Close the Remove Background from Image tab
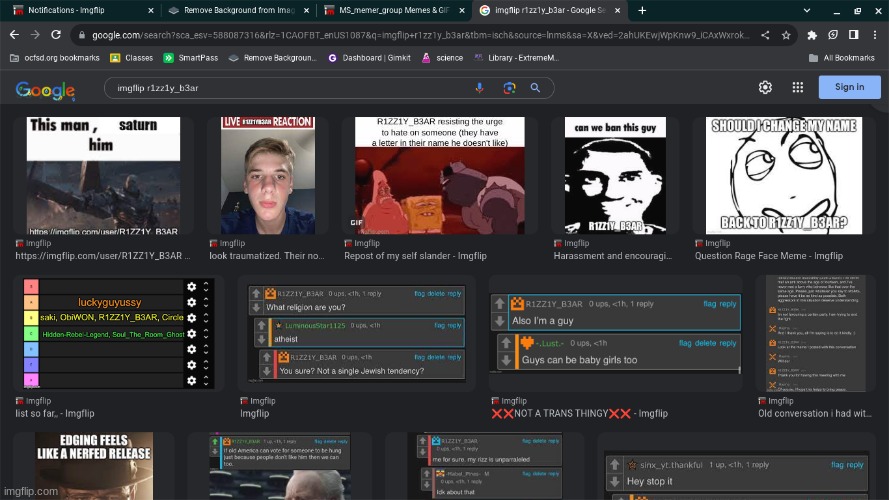889x500 pixels. pyautogui.click(x=307, y=10)
